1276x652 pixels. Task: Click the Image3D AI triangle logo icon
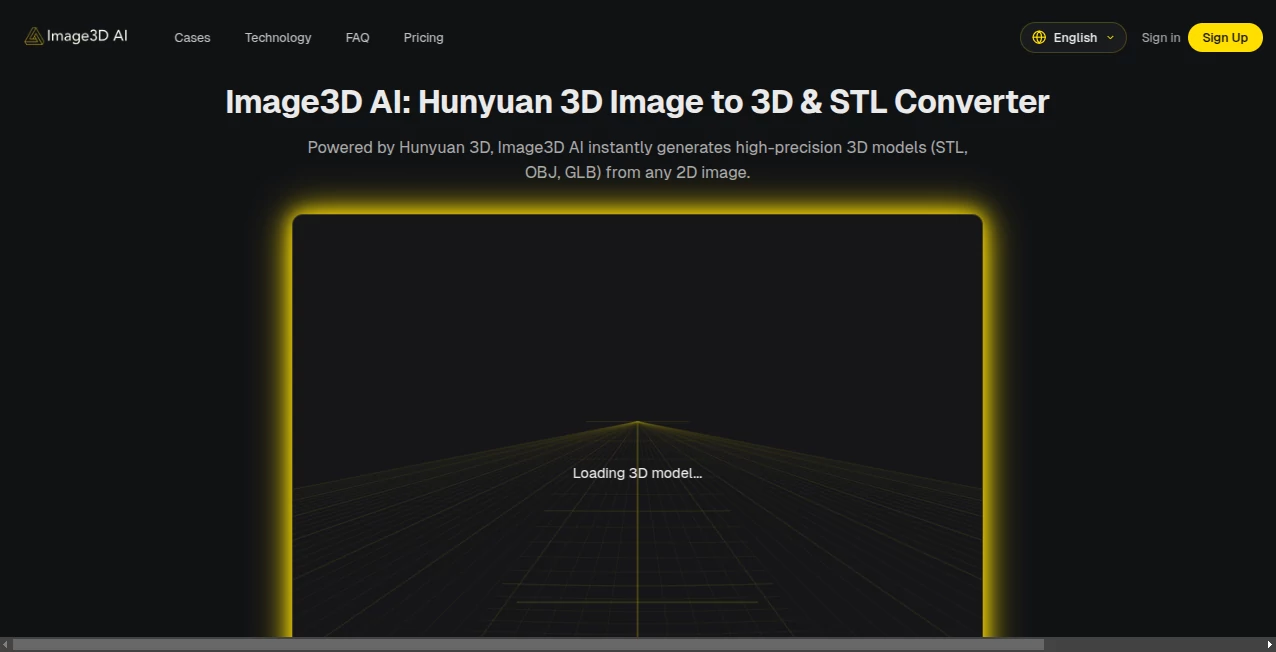(32, 35)
